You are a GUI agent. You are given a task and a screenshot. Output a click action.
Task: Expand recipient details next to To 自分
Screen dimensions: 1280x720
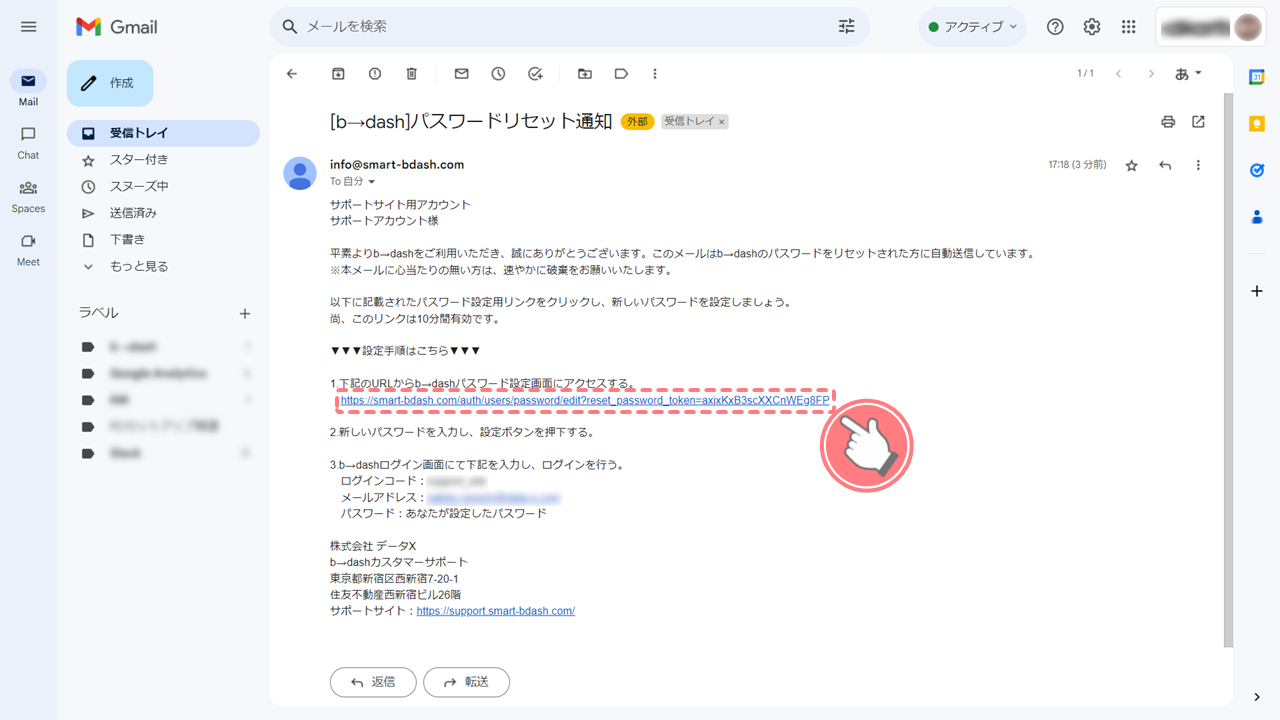[372, 182]
